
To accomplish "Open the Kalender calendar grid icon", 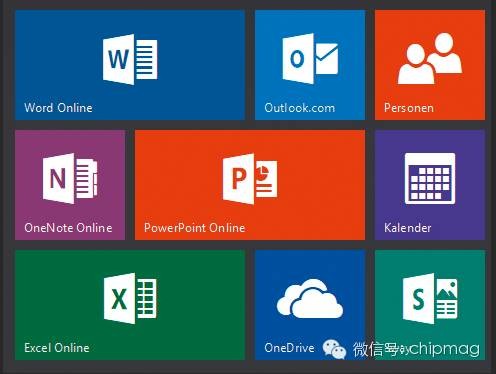I will 430,178.
